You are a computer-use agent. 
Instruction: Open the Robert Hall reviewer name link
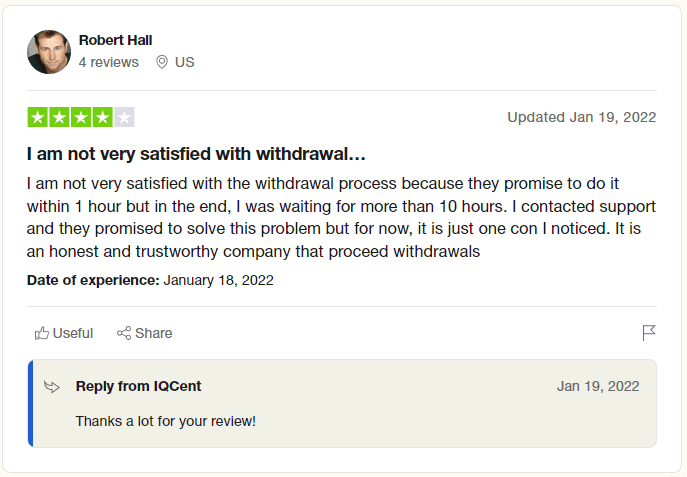115,40
